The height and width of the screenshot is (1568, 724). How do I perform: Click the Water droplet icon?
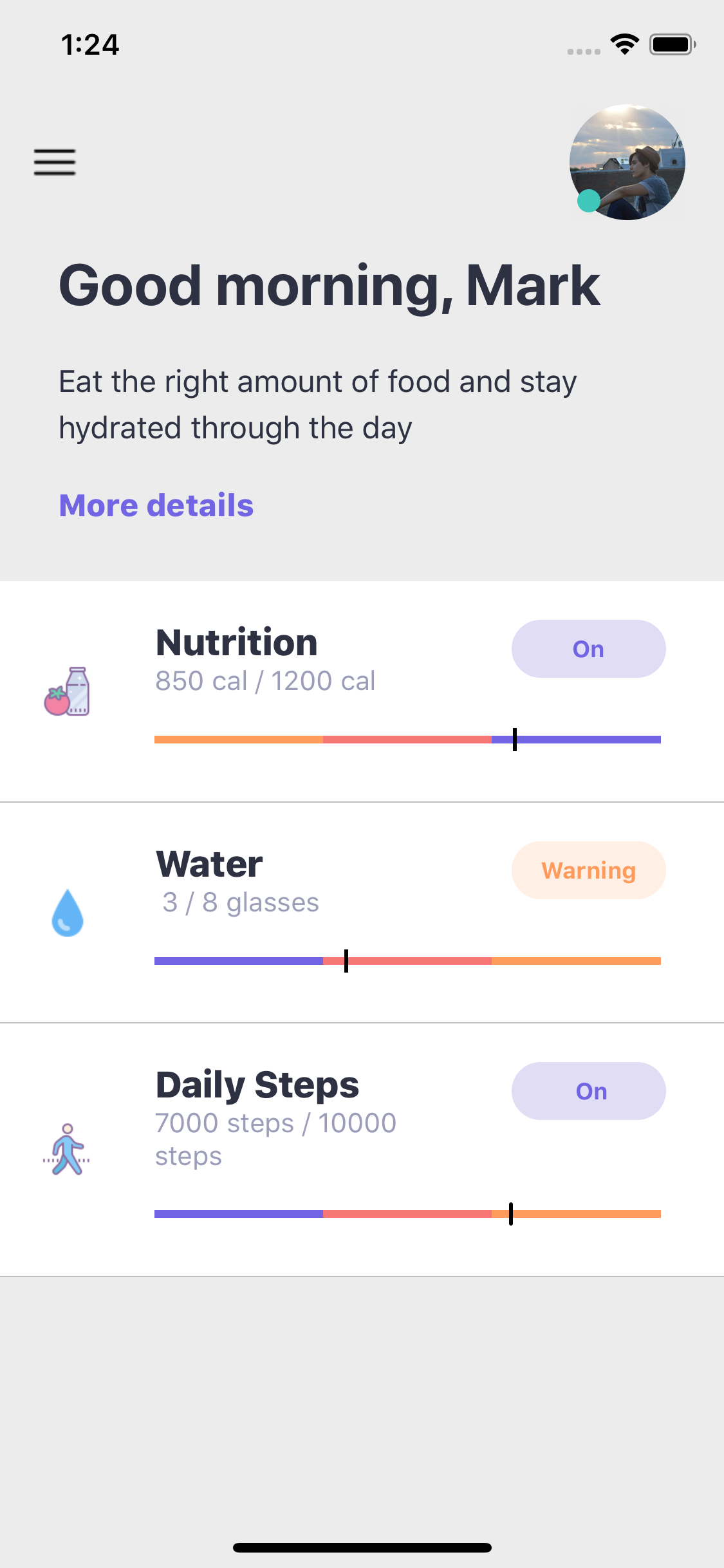tap(67, 913)
